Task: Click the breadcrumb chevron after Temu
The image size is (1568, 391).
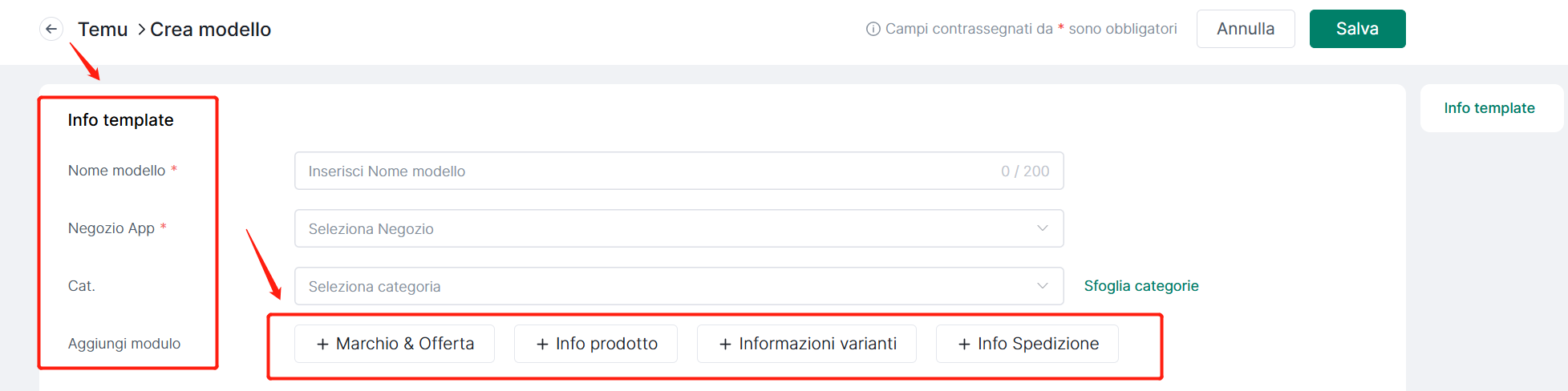Action: pyautogui.click(x=141, y=29)
